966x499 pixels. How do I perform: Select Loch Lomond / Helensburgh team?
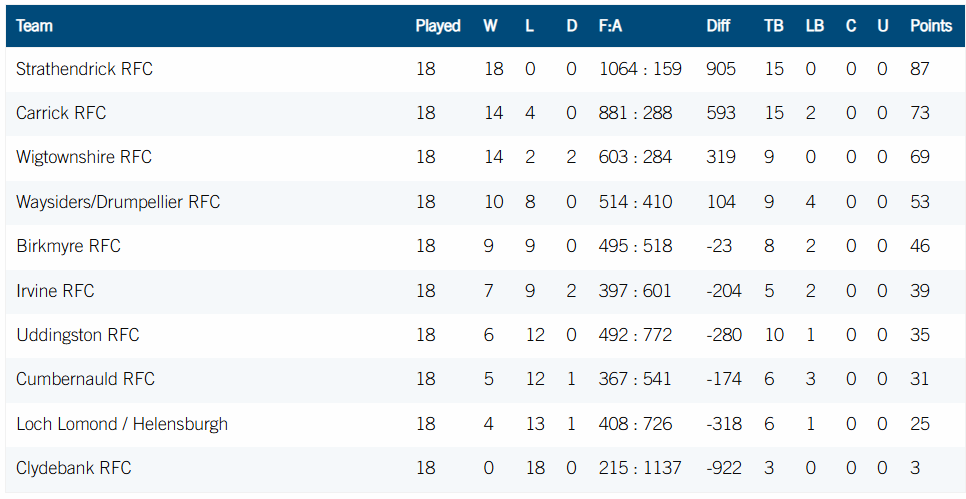point(122,424)
